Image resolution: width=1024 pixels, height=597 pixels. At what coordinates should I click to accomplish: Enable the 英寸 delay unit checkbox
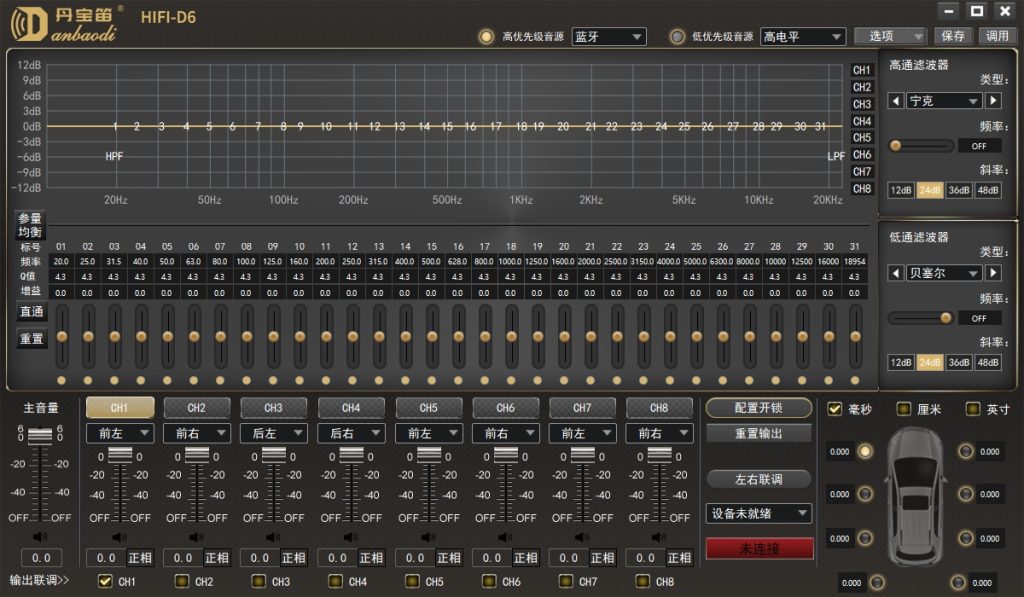pyautogui.click(x=973, y=409)
